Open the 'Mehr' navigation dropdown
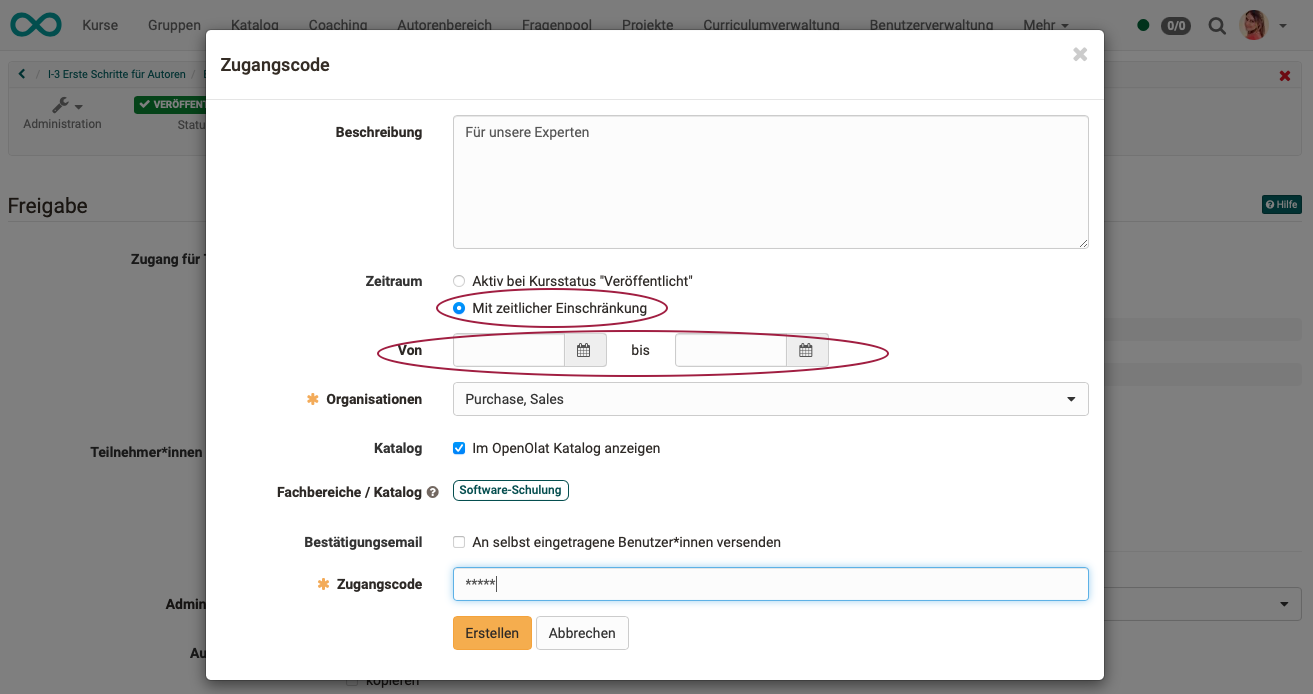The image size is (1313, 694). pyautogui.click(x=1045, y=25)
